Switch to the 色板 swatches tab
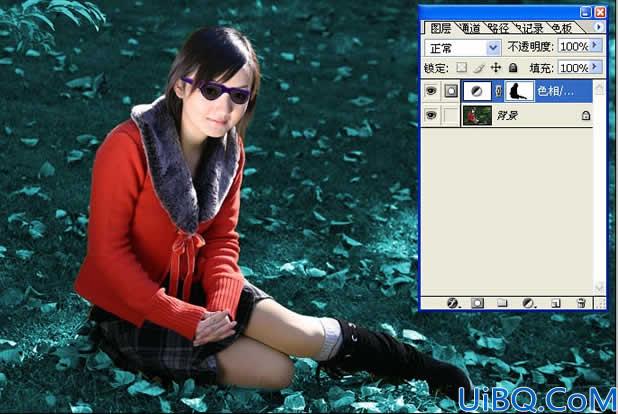This screenshot has height=414, width=618. 562,28
